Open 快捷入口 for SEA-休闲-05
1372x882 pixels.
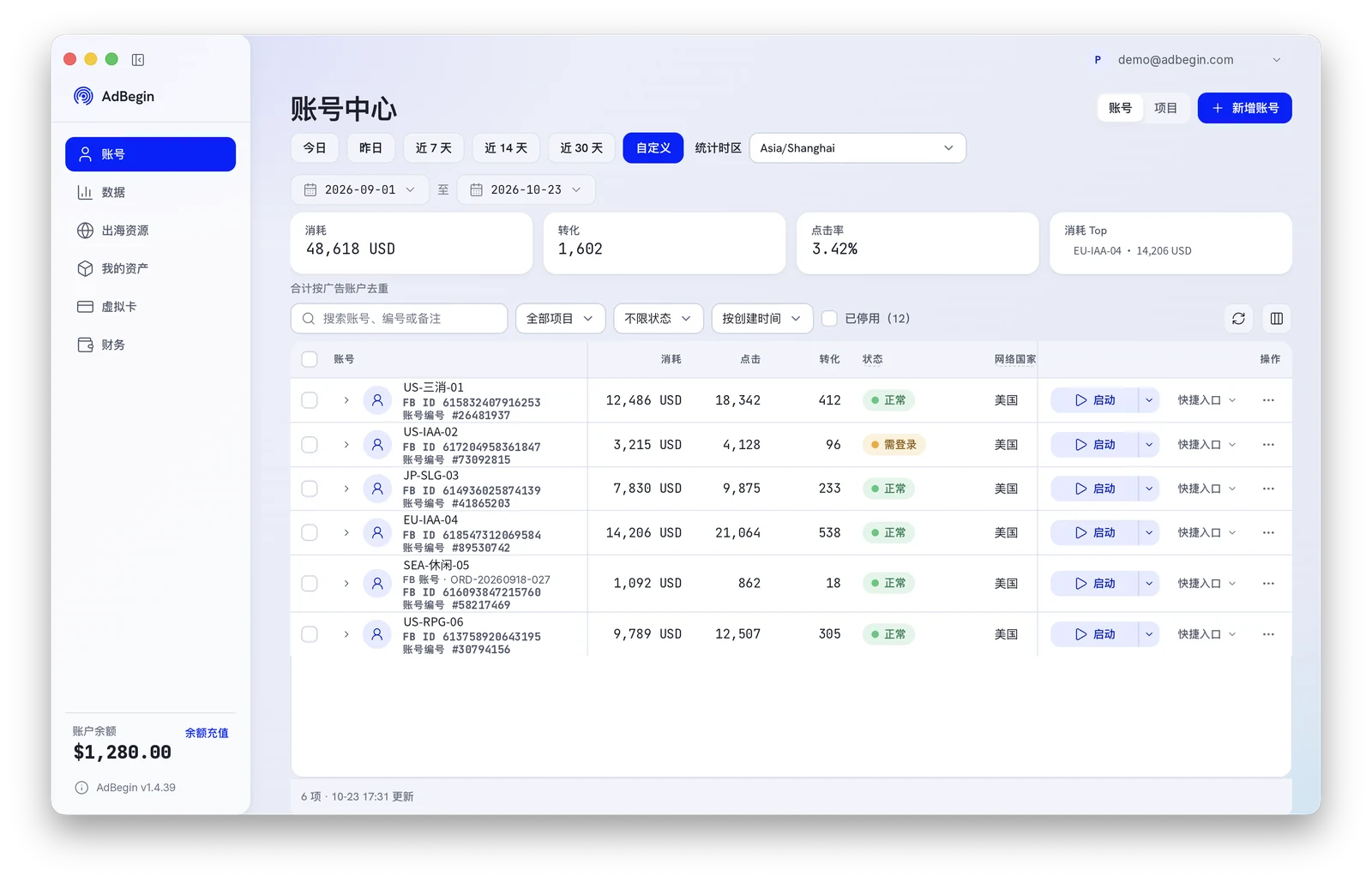tap(1207, 584)
